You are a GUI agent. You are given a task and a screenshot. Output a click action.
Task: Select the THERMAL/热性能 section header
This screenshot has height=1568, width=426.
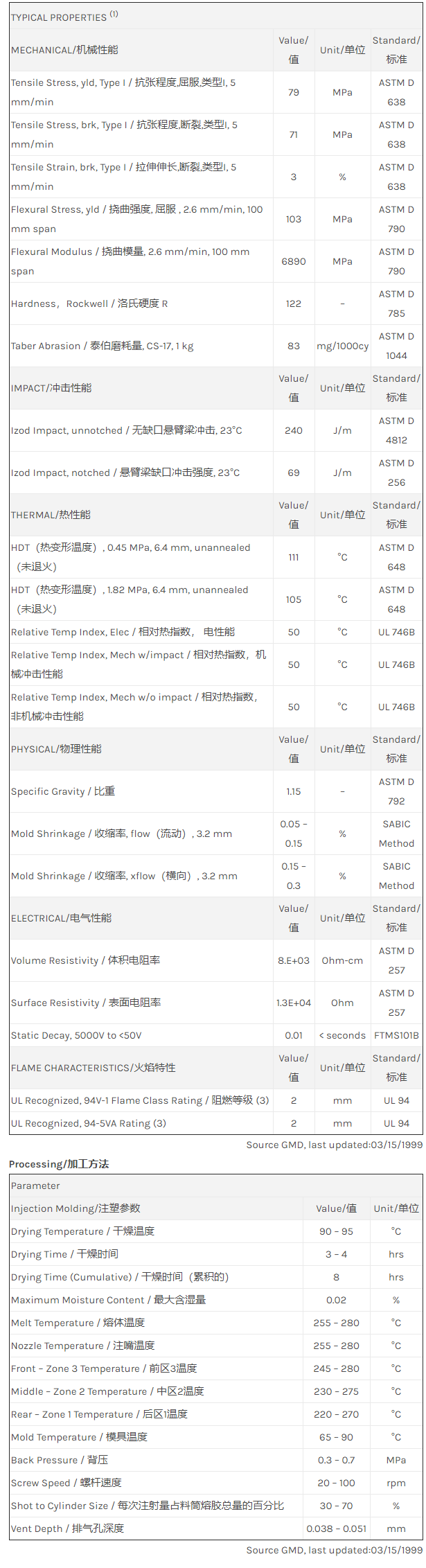51,515
